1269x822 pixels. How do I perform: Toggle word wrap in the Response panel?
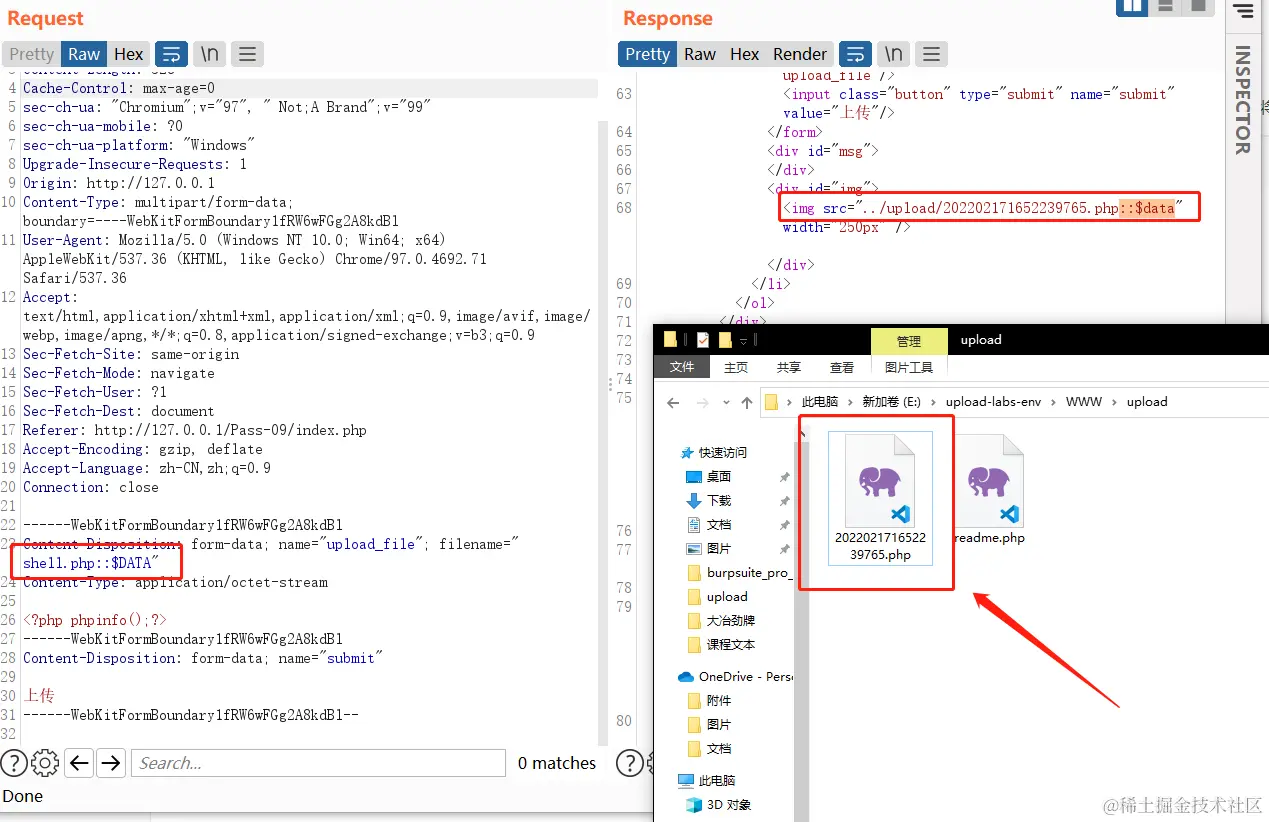click(x=855, y=54)
